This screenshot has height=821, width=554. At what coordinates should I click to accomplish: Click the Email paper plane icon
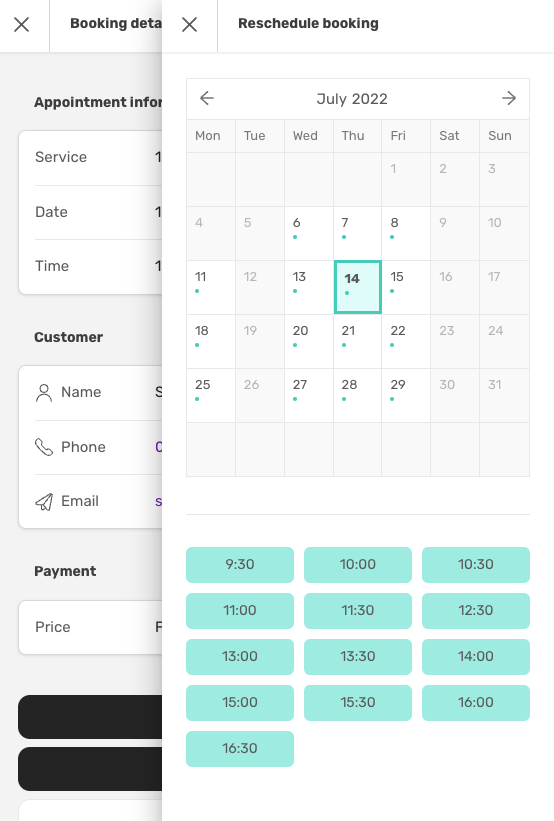(44, 502)
